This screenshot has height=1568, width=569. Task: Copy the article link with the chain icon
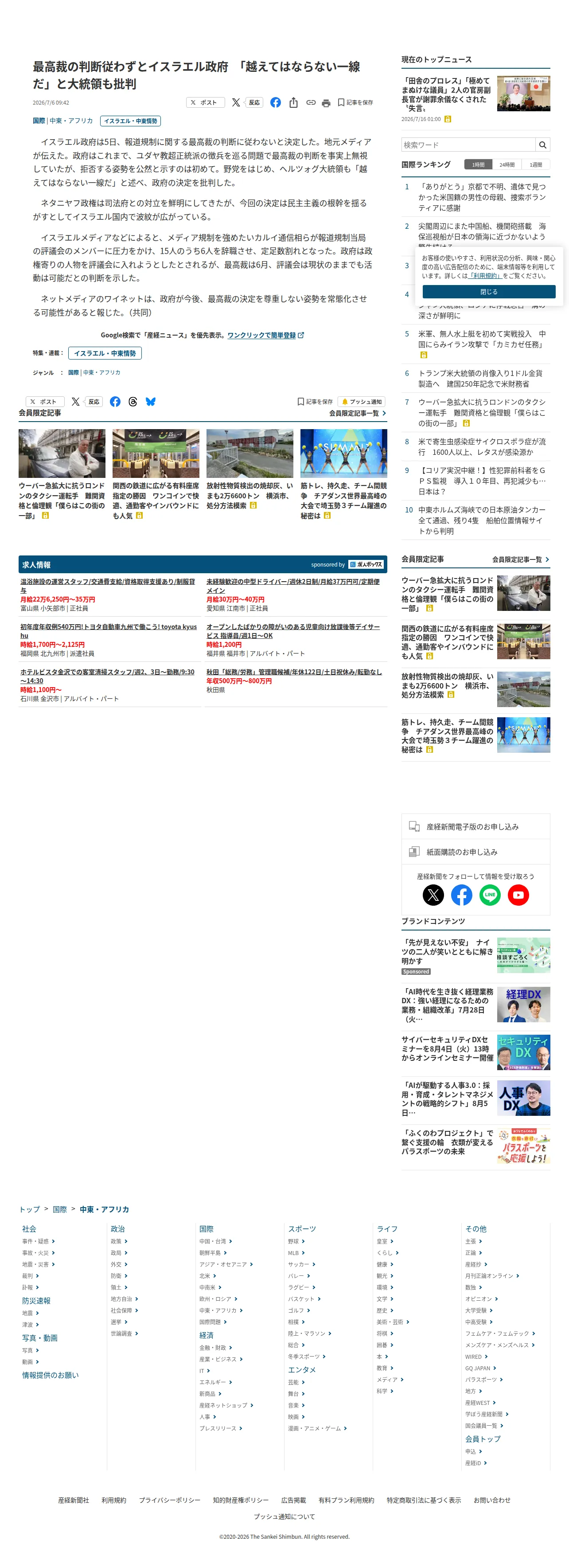tap(311, 102)
